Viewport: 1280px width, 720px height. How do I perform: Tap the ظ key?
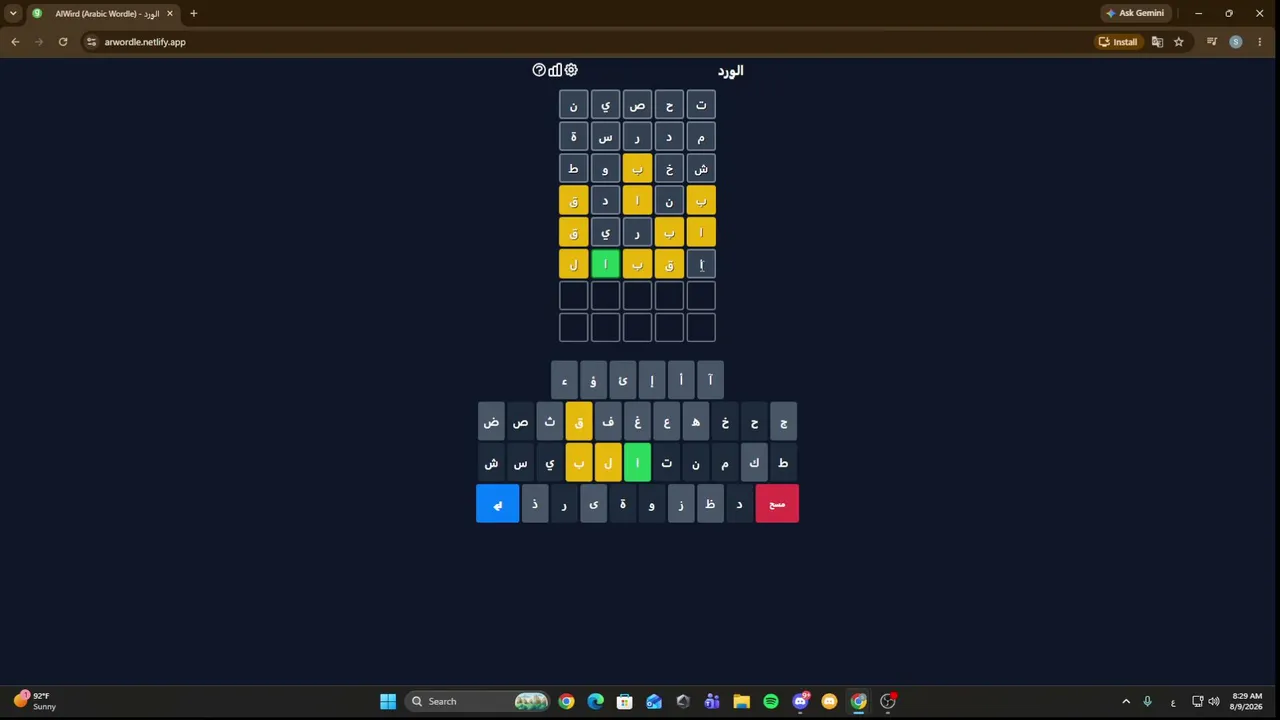click(x=710, y=504)
